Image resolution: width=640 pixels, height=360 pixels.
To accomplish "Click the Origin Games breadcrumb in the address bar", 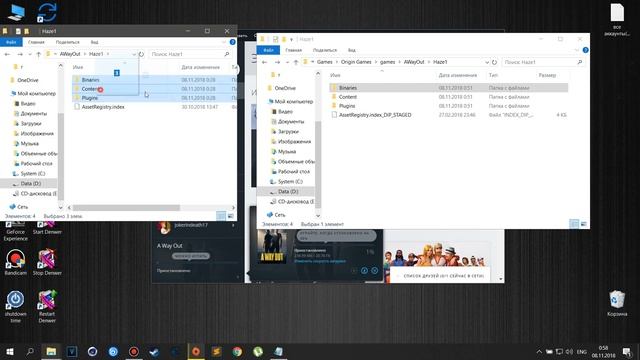I will (356, 62).
